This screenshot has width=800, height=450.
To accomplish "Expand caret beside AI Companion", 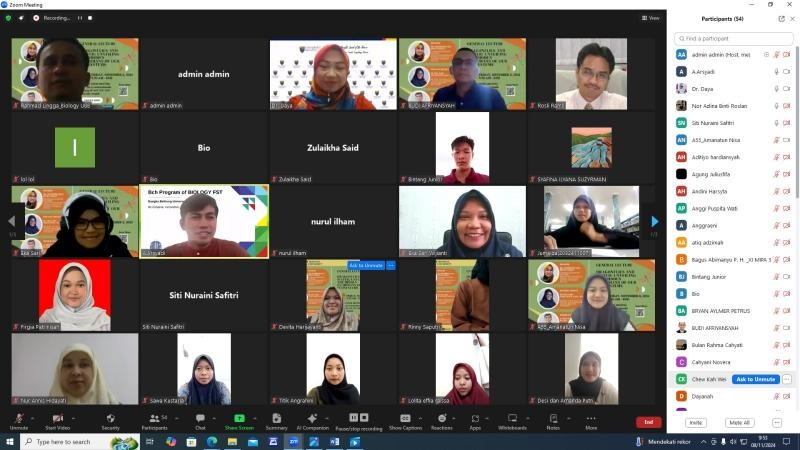I will click(x=327, y=418).
